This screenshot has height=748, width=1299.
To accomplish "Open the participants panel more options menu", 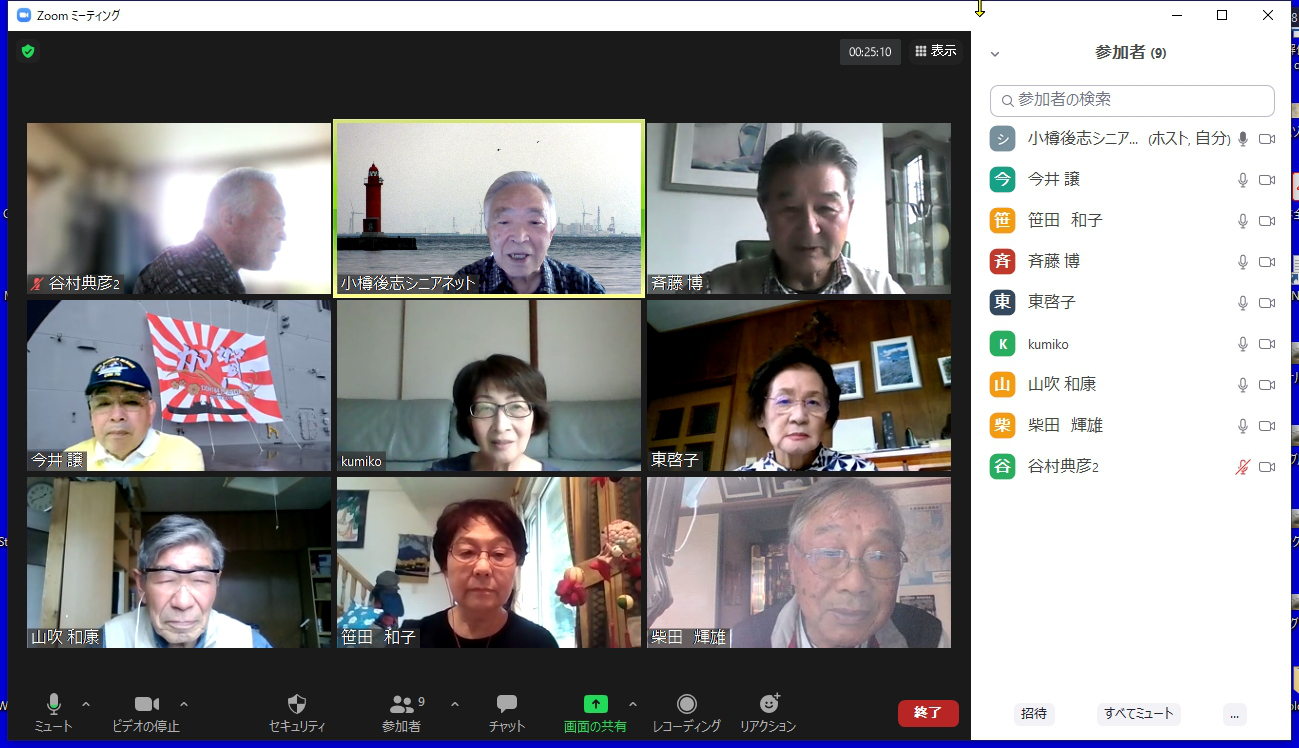I will (x=1234, y=714).
